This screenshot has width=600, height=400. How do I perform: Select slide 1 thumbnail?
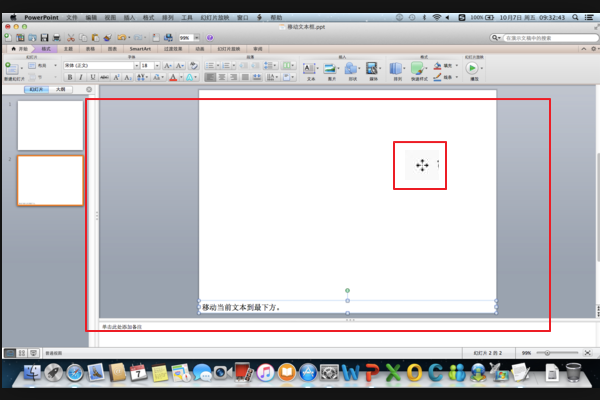(x=50, y=126)
